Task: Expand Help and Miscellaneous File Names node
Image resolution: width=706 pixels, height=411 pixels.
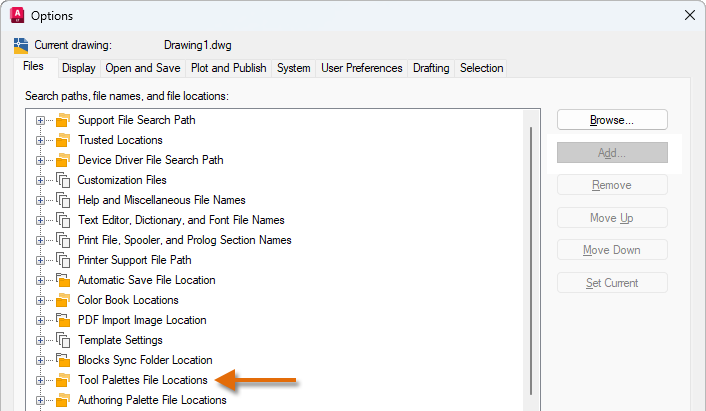Action: click(x=41, y=200)
